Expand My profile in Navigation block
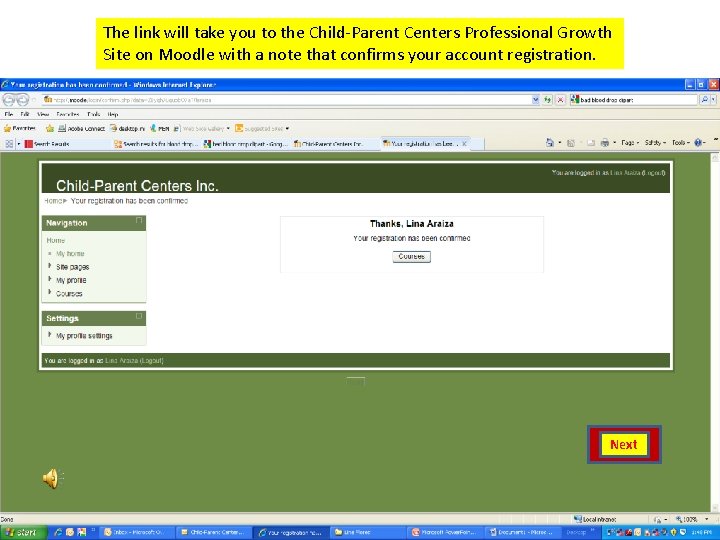The height and width of the screenshot is (540, 720). point(50,280)
